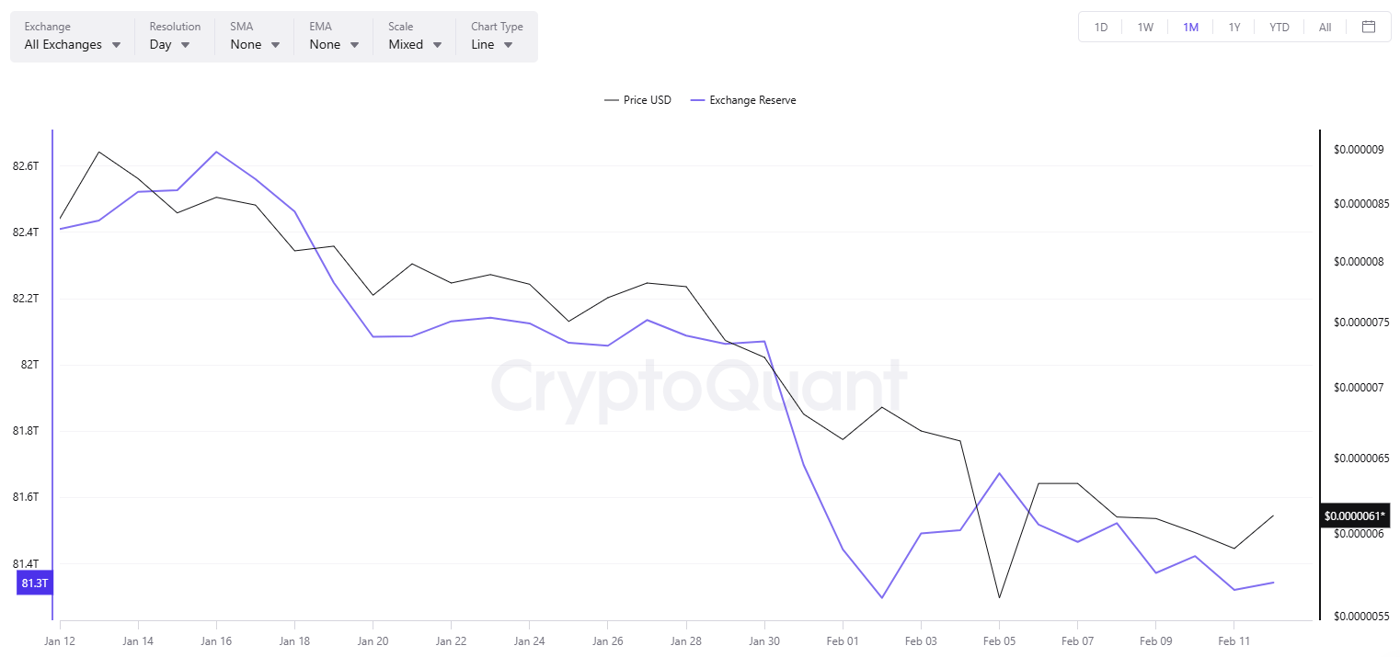Click the All time-range option
This screenshot has width=1400, height=657.
pyautogui.click(x=1323, y=27)
